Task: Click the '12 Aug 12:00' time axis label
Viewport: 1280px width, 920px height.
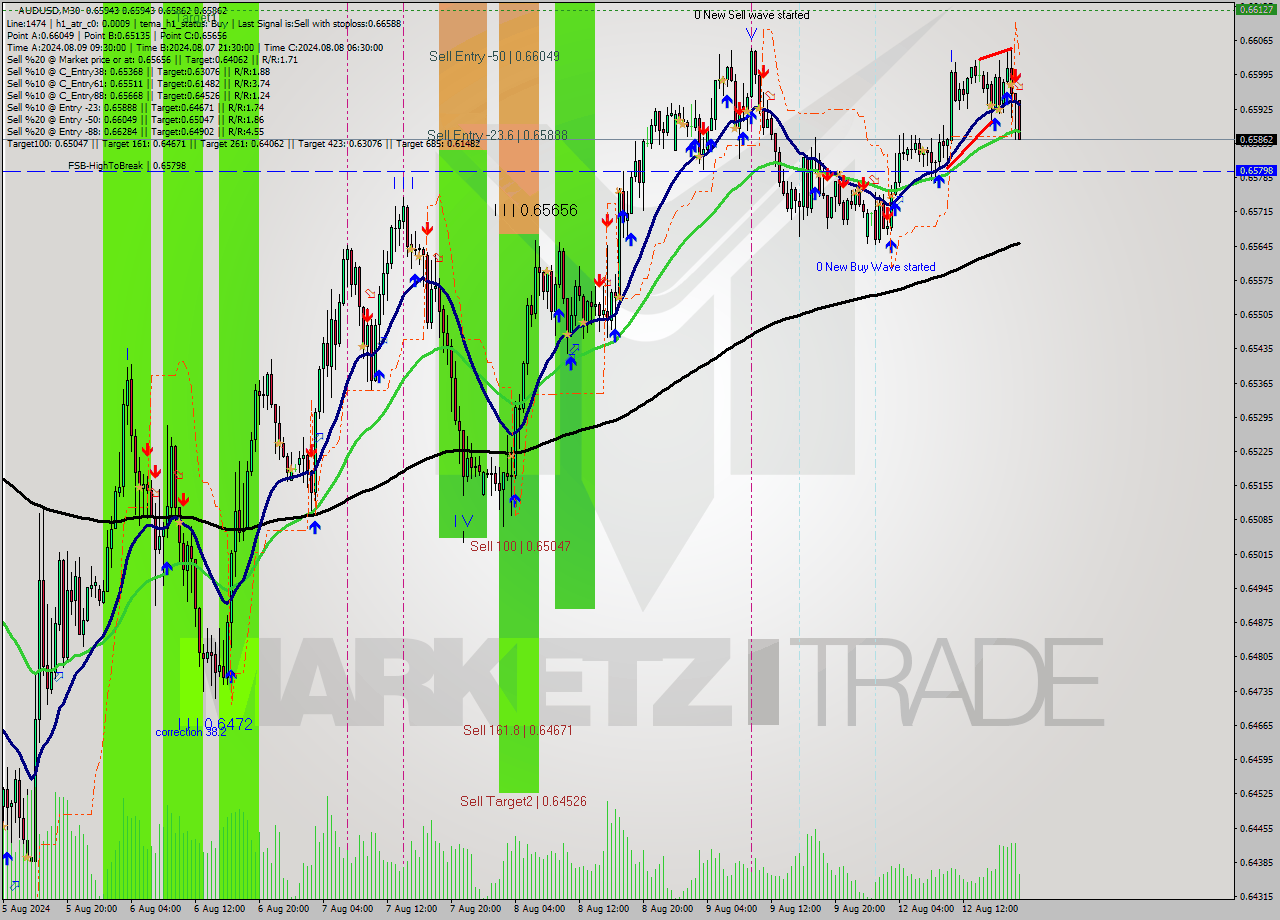Action: 990,909
